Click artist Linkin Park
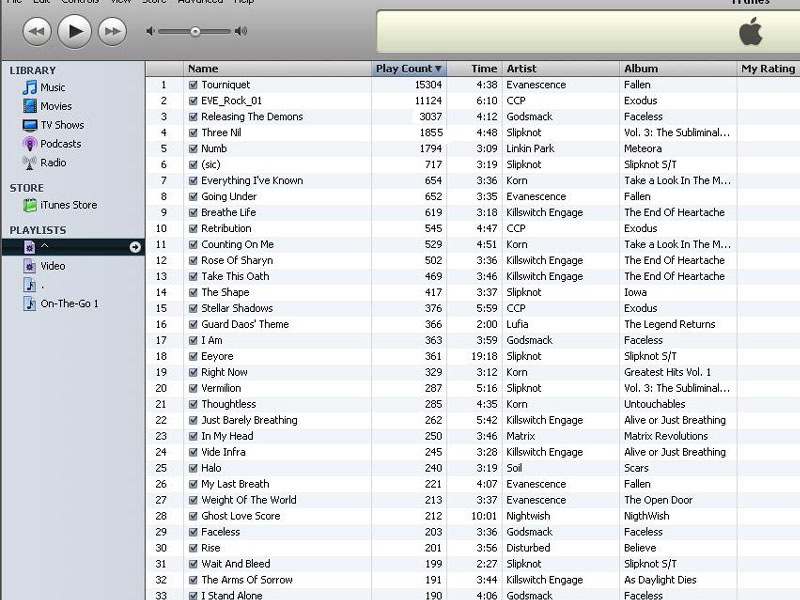 coord(530,148)
